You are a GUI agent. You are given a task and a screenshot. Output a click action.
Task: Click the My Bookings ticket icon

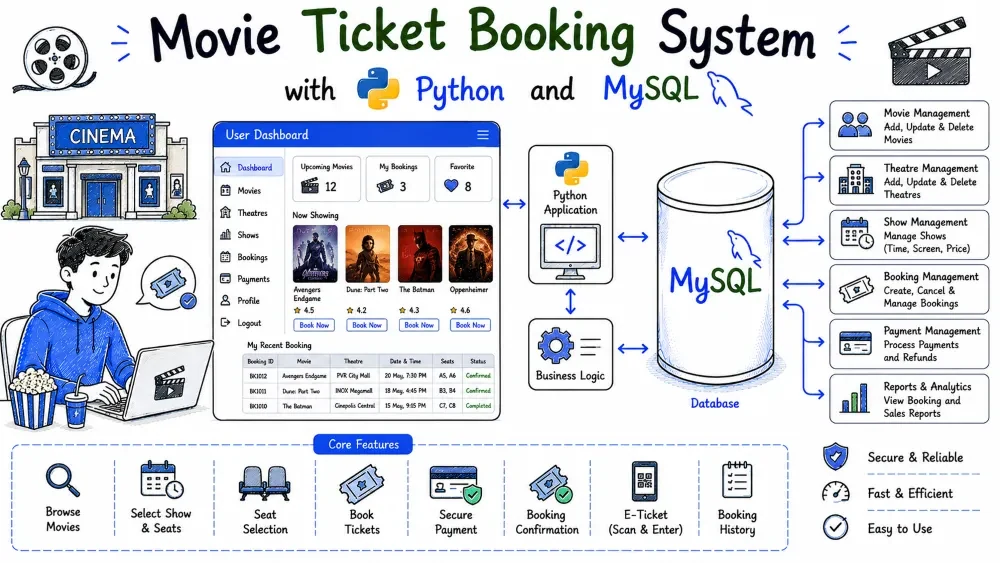point(385,186)
